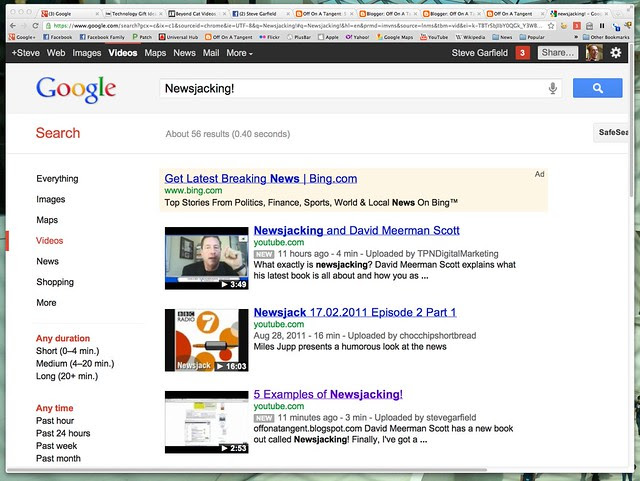
Task: Play the David Meerman Scott video thumbnail
Action: [x=207, y=258]
